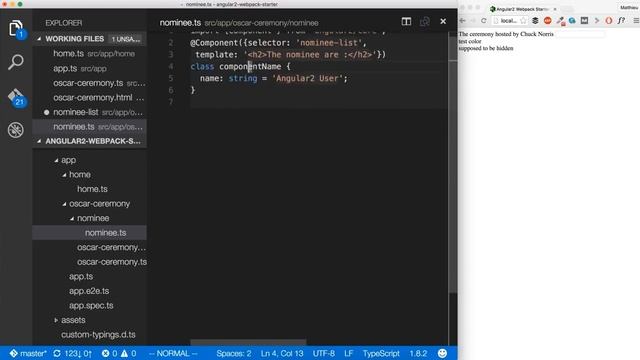Image resolution: width=640 pixels, height=360 pixels.
Task: Click the orange circular extension icon in the browser
Action: coord(547,21)
